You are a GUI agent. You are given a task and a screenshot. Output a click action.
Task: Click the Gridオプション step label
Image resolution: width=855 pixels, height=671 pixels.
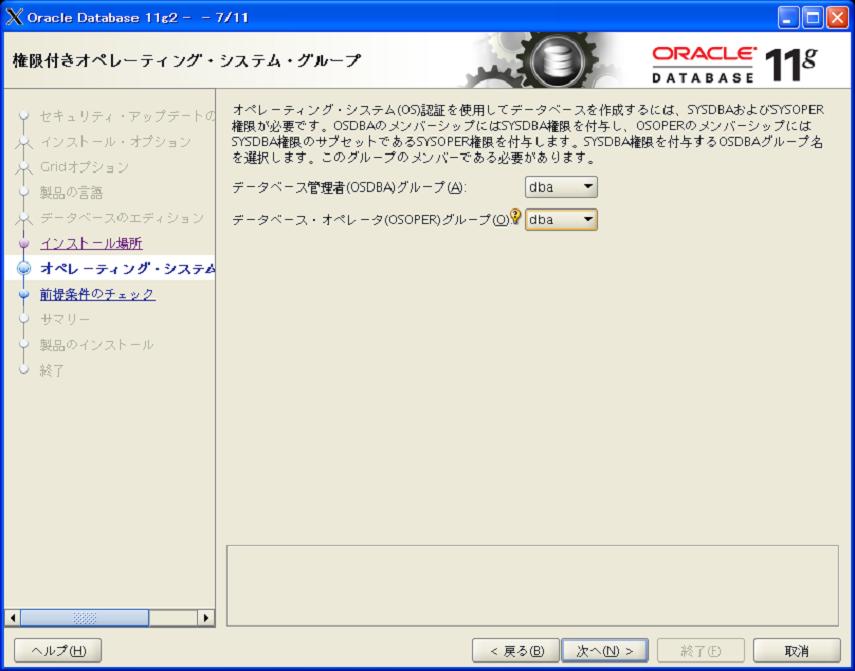pyautogui.click(x=85, y=167)
